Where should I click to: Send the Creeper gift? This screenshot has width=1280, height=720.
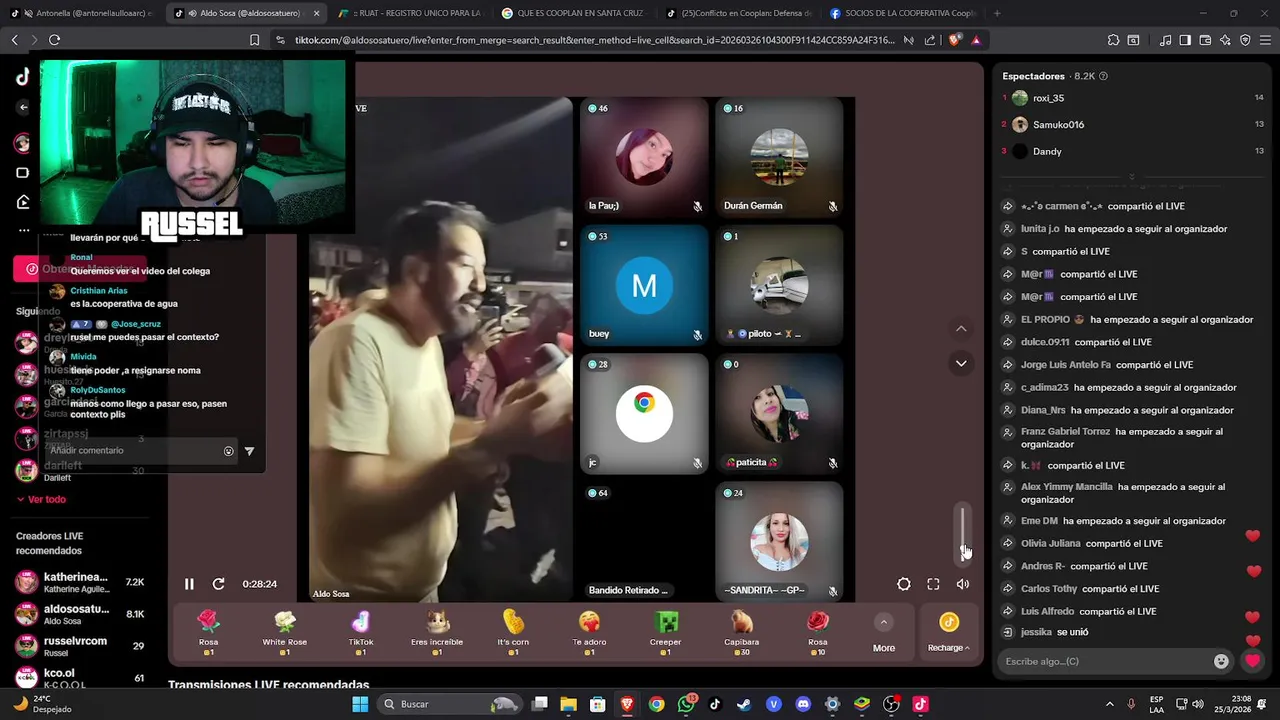665,632
